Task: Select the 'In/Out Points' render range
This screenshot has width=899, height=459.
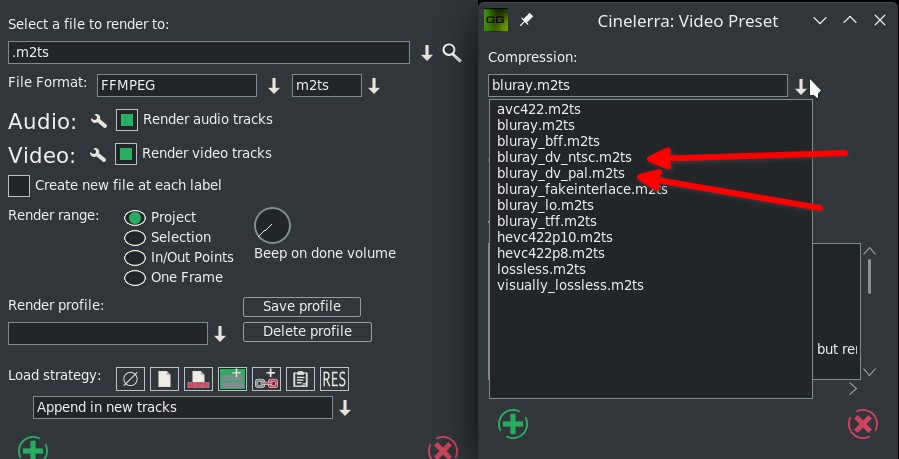Action: tap(134, 258)
